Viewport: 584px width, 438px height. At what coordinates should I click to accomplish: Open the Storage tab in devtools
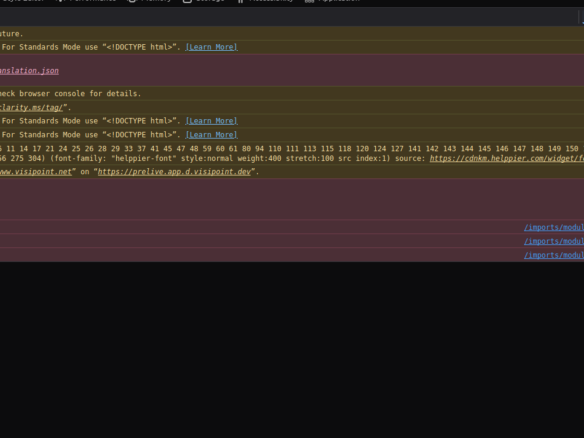(203, 1)
